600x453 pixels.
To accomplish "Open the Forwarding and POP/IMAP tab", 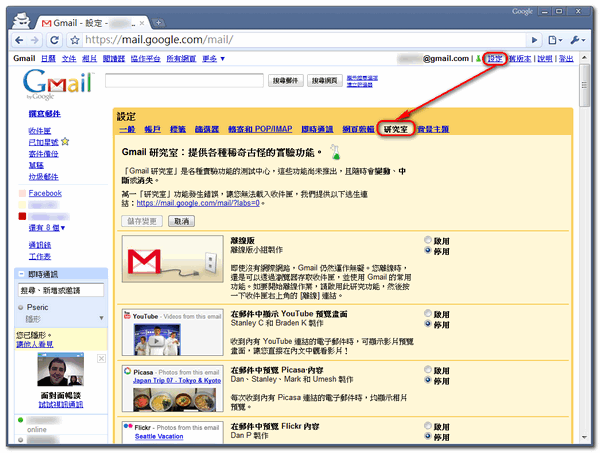I will point(260,129).
